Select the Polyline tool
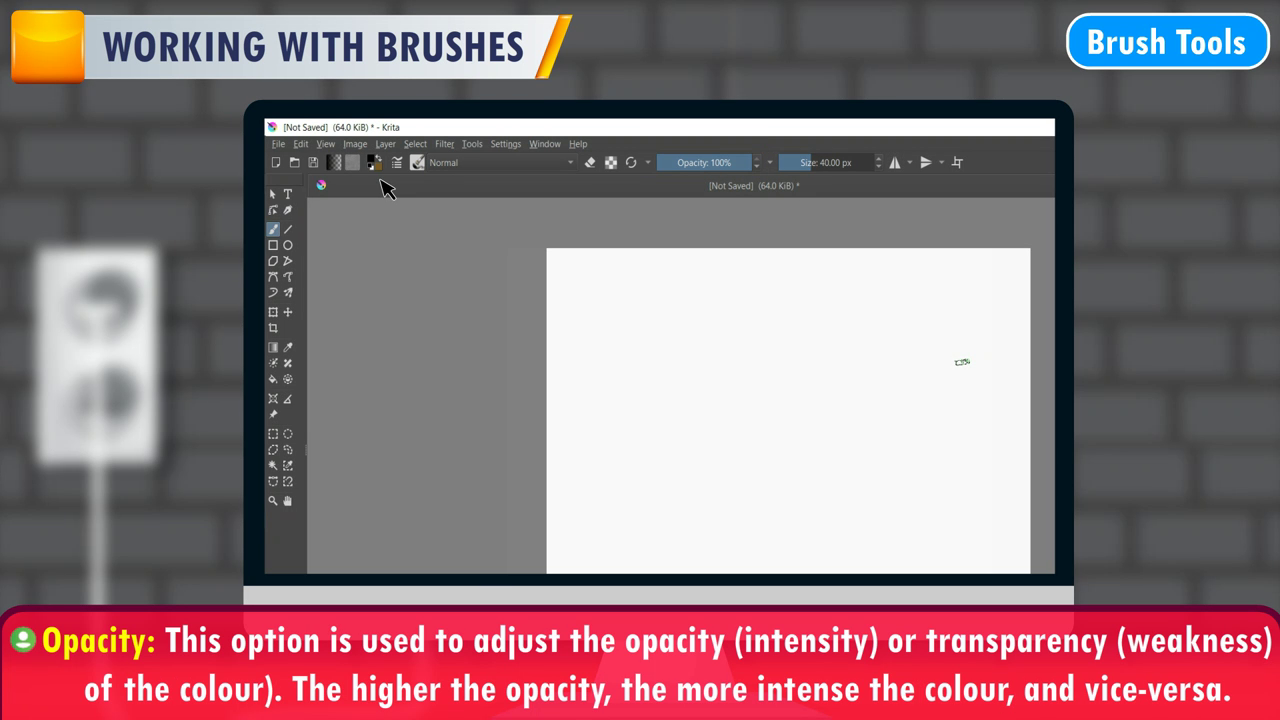1280x720 pixels. (288, 261)
